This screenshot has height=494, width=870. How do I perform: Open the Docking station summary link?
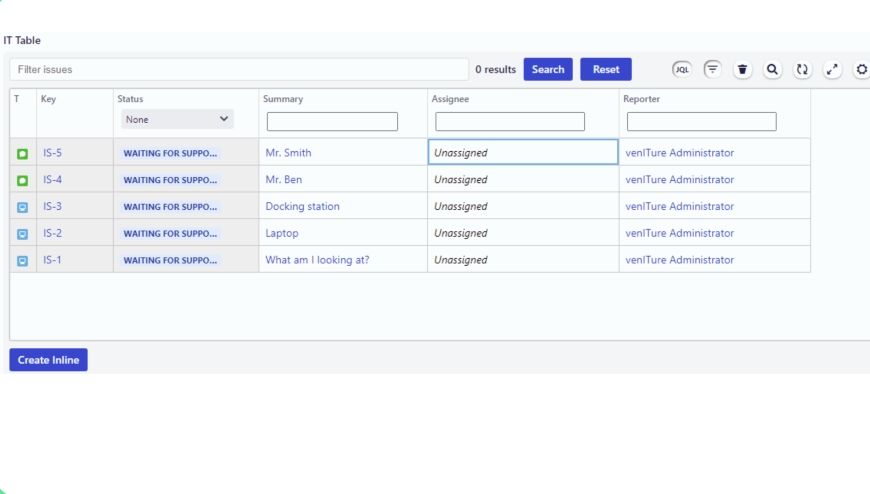302,207
